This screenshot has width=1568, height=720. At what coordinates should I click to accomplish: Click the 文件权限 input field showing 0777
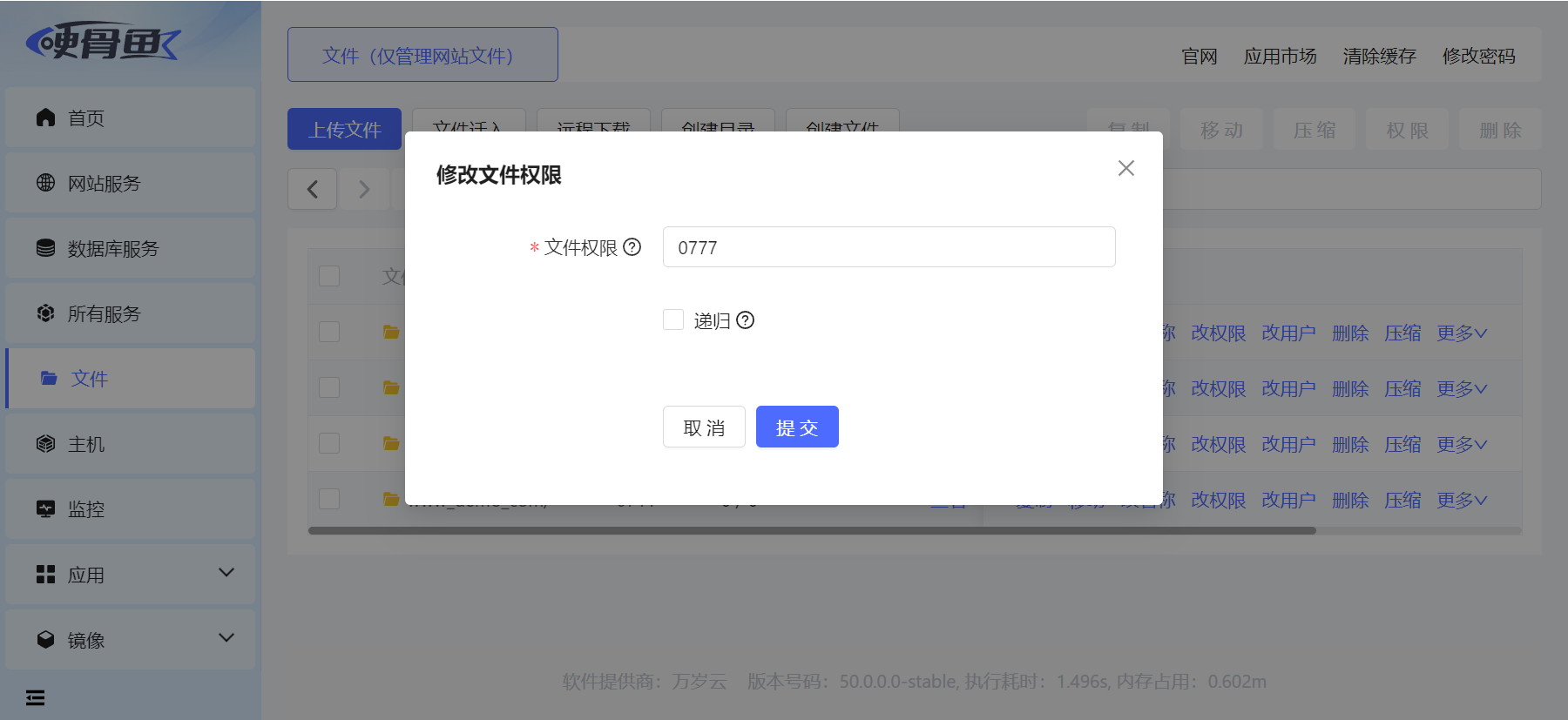[889, 247]
